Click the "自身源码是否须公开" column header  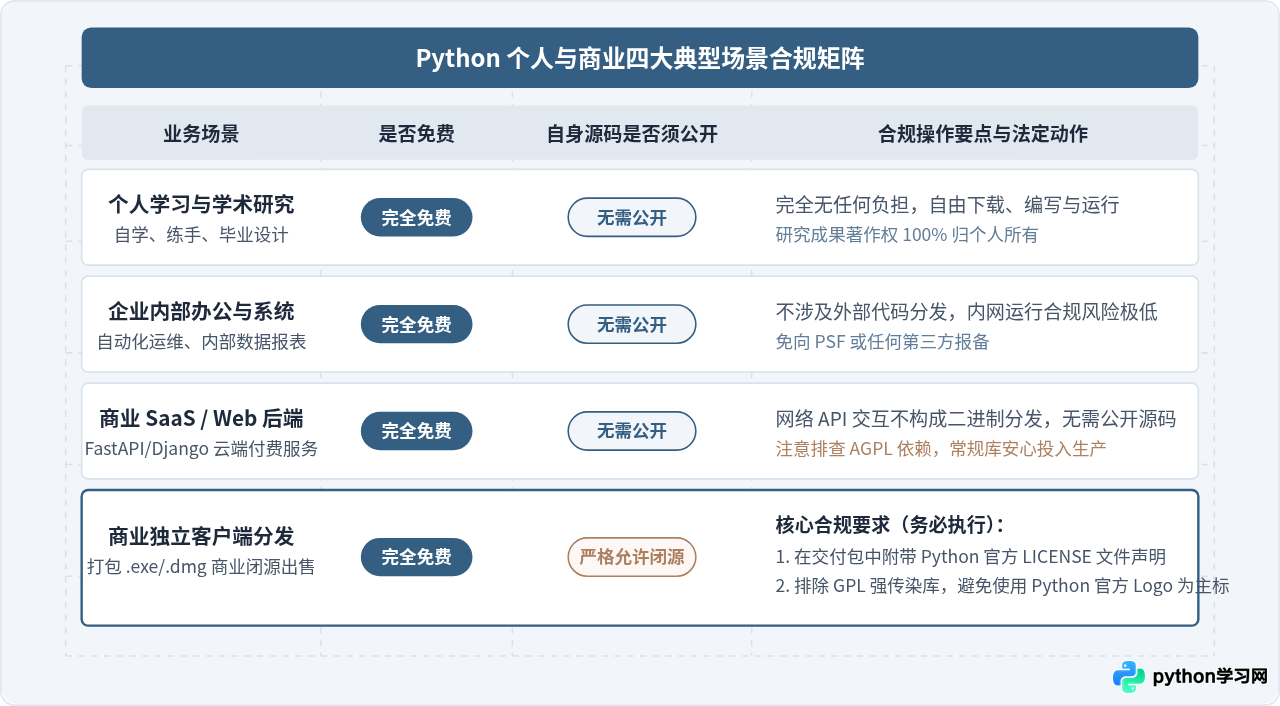[632, 133]
